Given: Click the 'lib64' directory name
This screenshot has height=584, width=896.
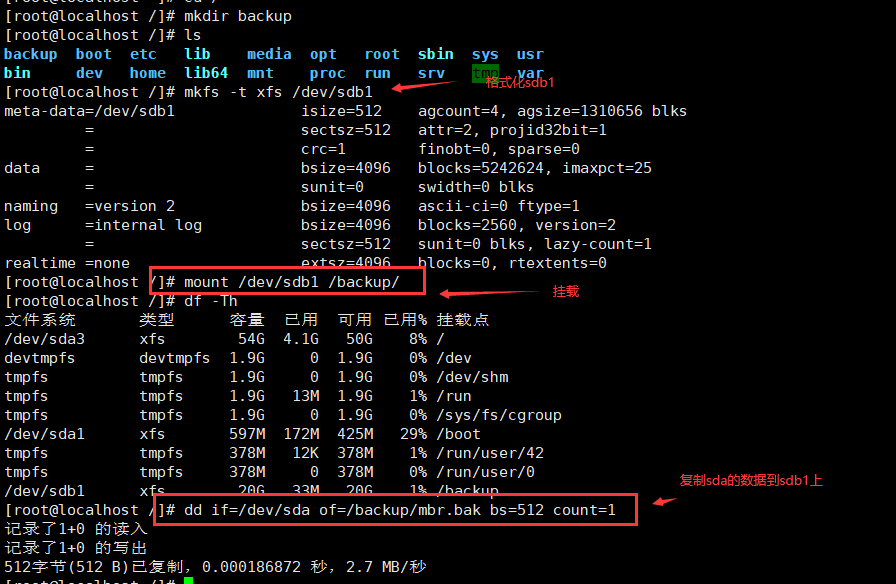Looking at the screenshot, I should (206, 73).
